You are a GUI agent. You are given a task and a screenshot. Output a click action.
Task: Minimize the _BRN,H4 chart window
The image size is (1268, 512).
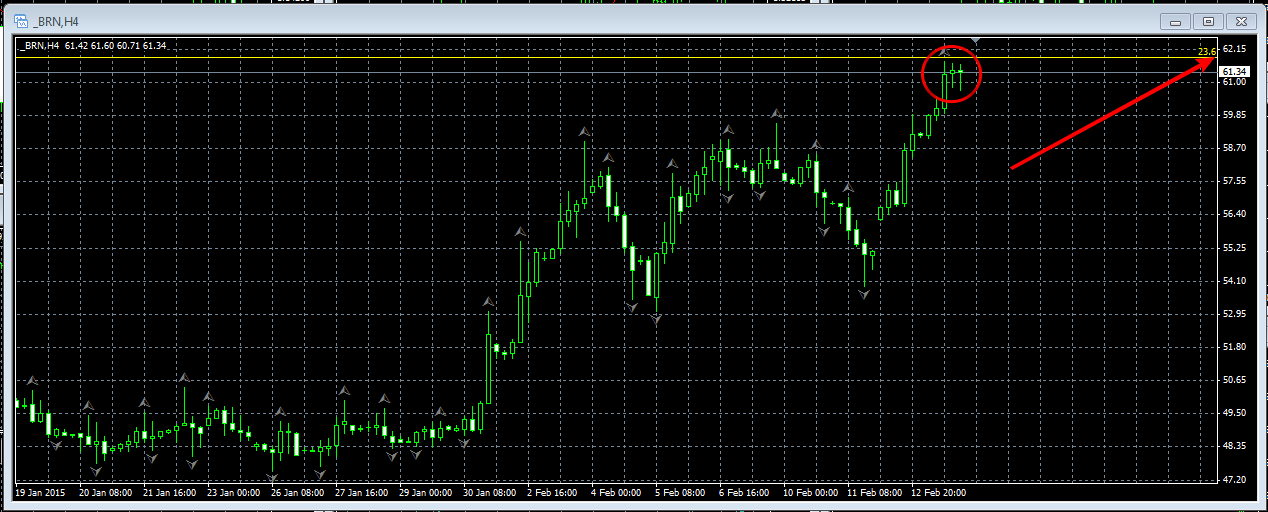(x=1176, y=21)
